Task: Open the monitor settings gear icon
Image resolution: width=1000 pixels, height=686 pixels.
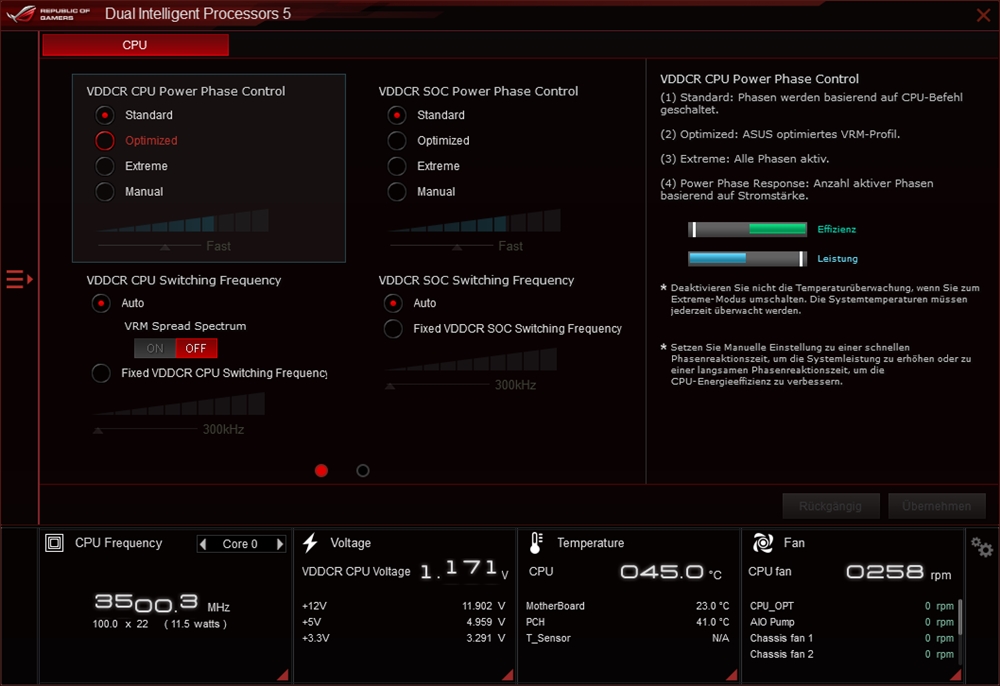Action: [982, 547]
